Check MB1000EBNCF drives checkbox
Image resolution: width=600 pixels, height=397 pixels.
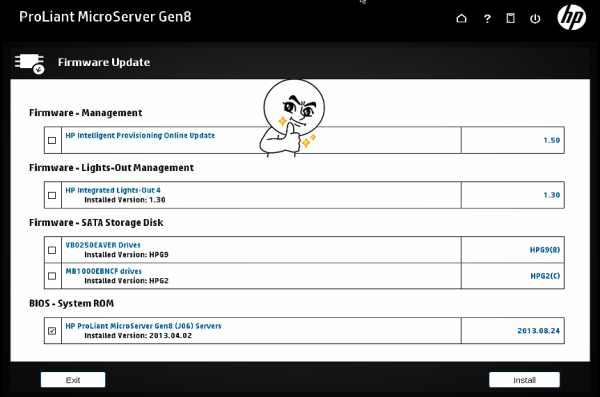click(52, 276)
